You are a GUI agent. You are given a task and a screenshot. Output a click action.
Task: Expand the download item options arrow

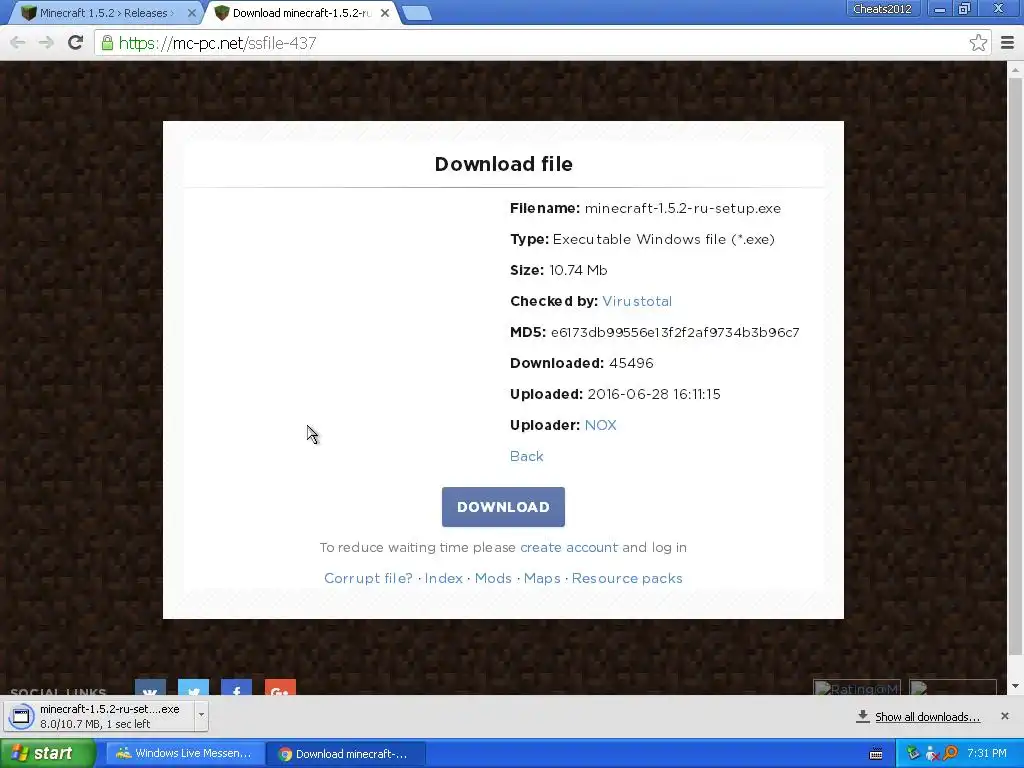click(201, 715)
